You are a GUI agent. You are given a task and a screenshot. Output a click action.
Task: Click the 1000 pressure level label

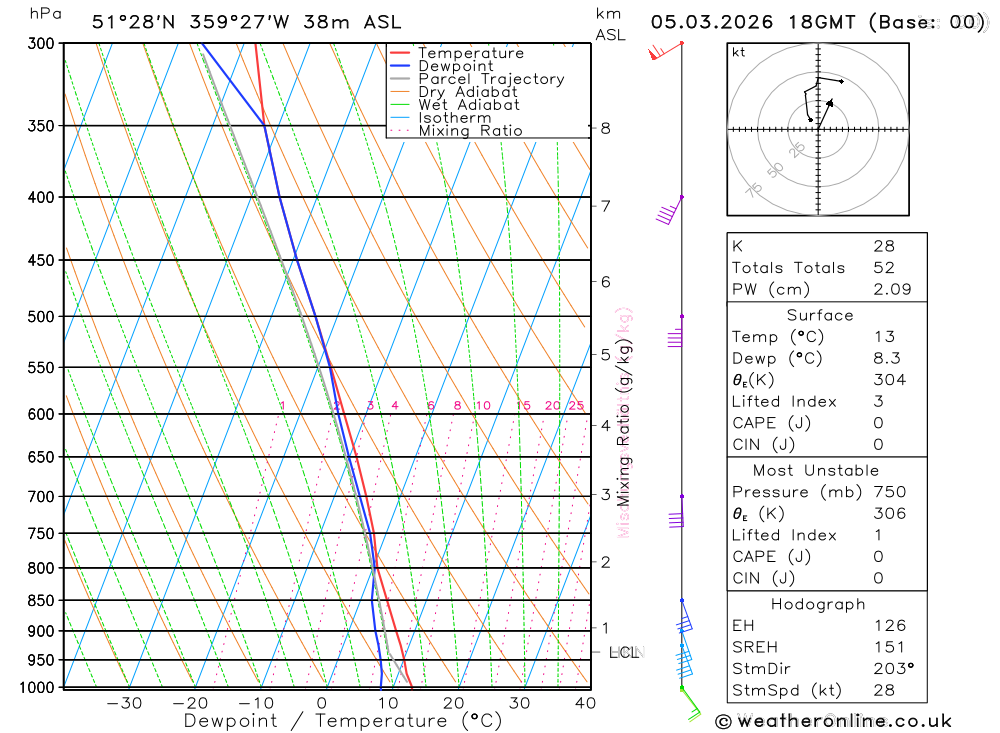click(x=37, y=688)
